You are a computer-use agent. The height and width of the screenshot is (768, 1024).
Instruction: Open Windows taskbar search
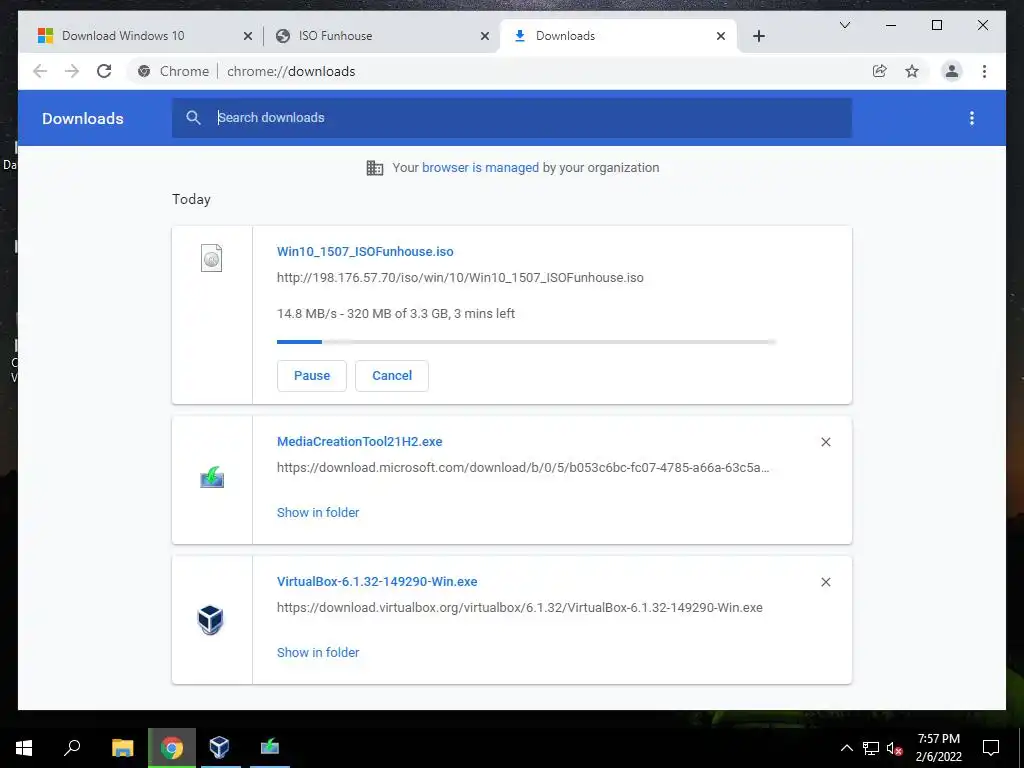click(72, 748)
